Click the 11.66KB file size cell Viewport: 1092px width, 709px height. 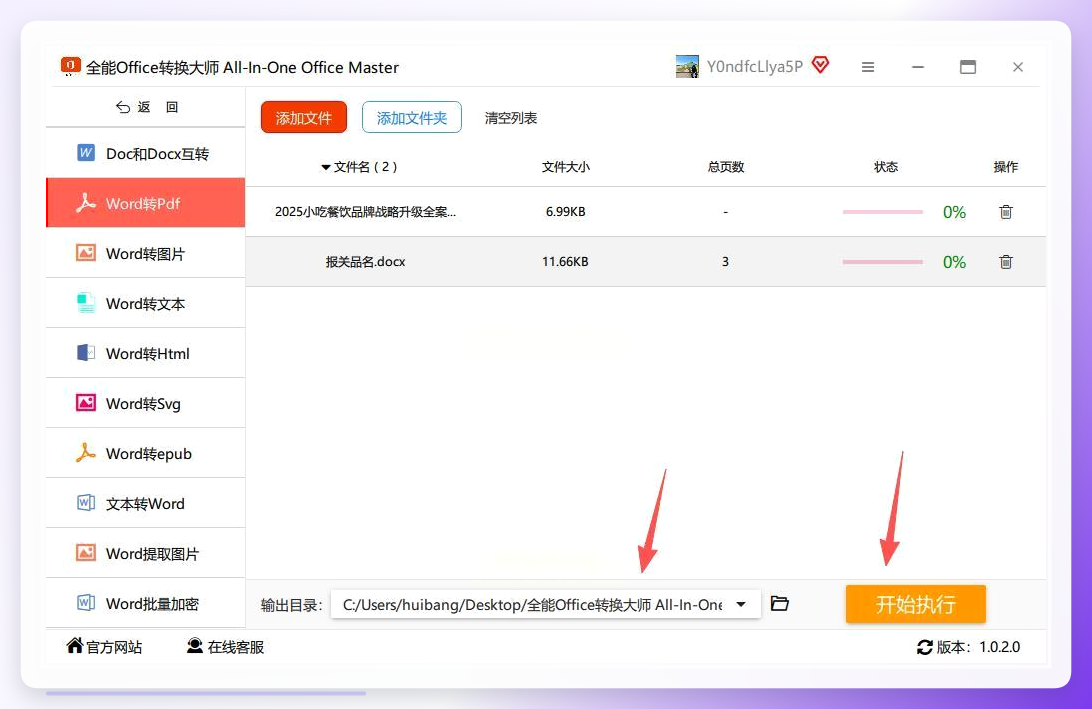tap(566, 262)
